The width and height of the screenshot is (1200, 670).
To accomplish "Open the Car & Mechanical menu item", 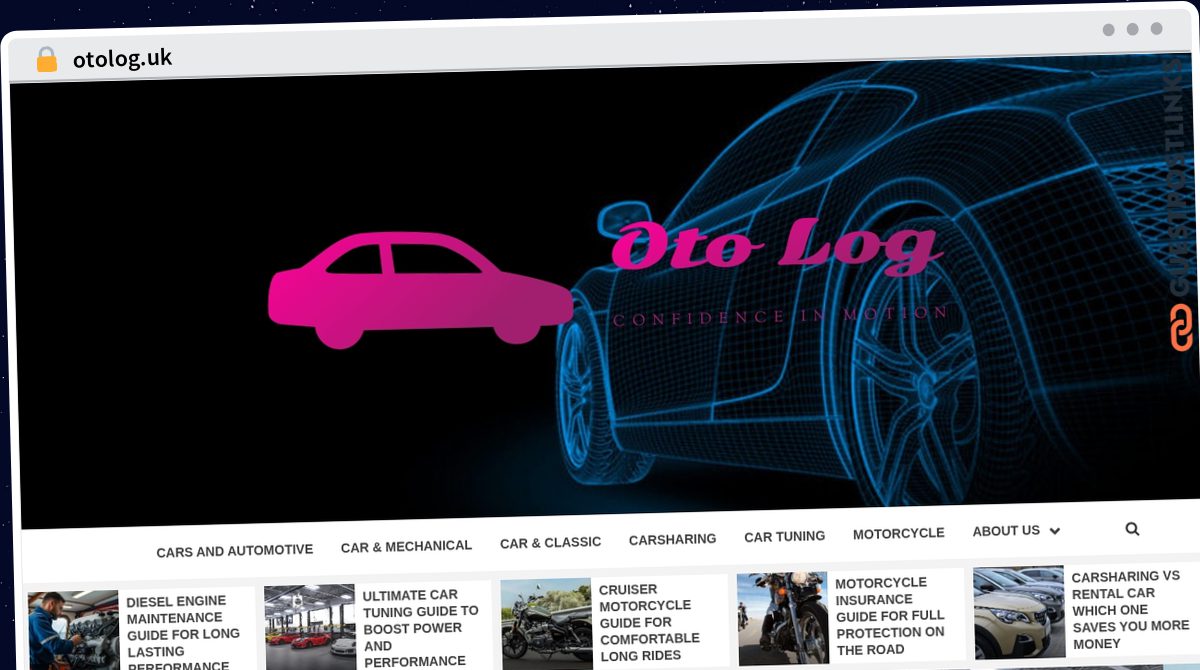I will [x=406, y=546].
